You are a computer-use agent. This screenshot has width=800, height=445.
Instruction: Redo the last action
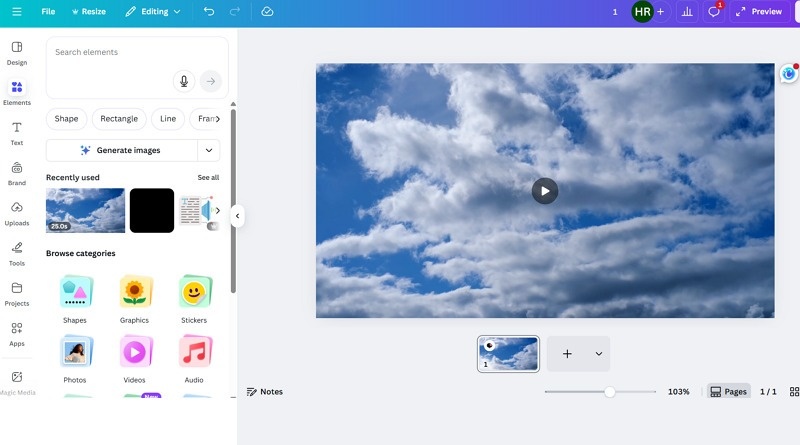coord(235,11)
